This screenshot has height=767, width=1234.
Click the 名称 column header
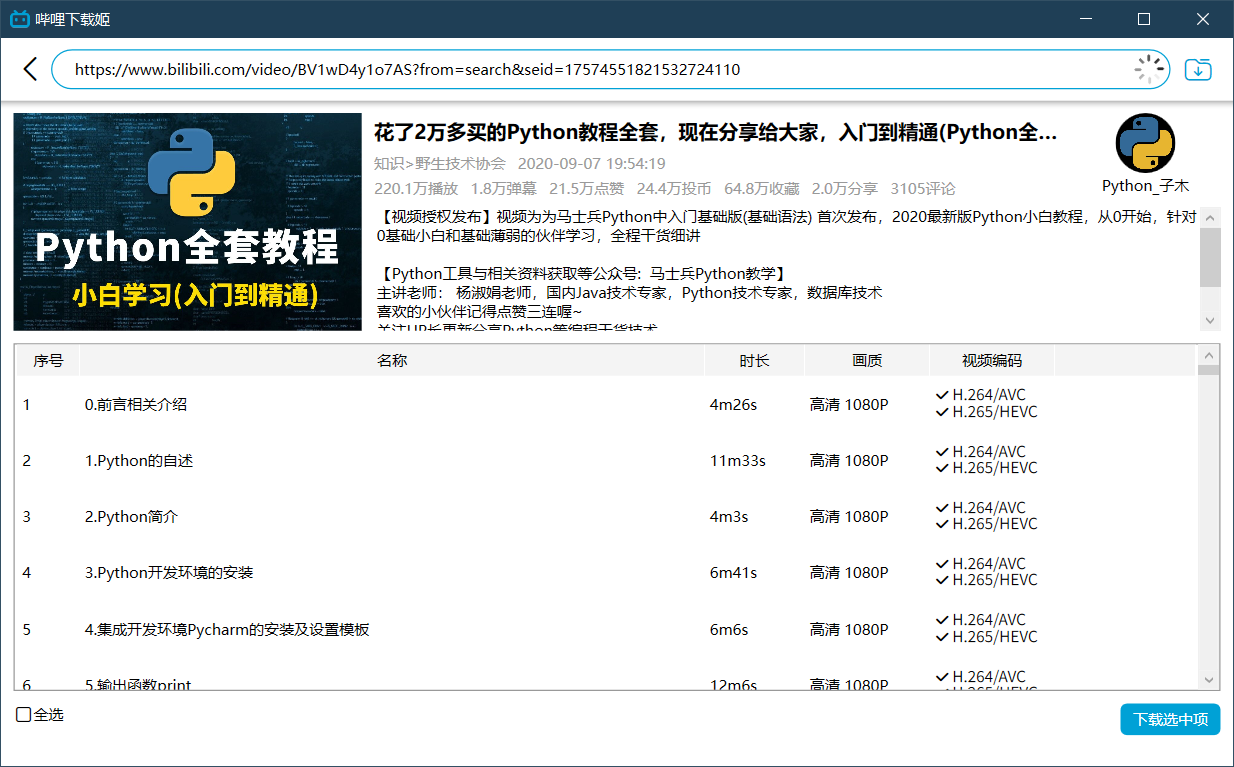coord(392,361)
